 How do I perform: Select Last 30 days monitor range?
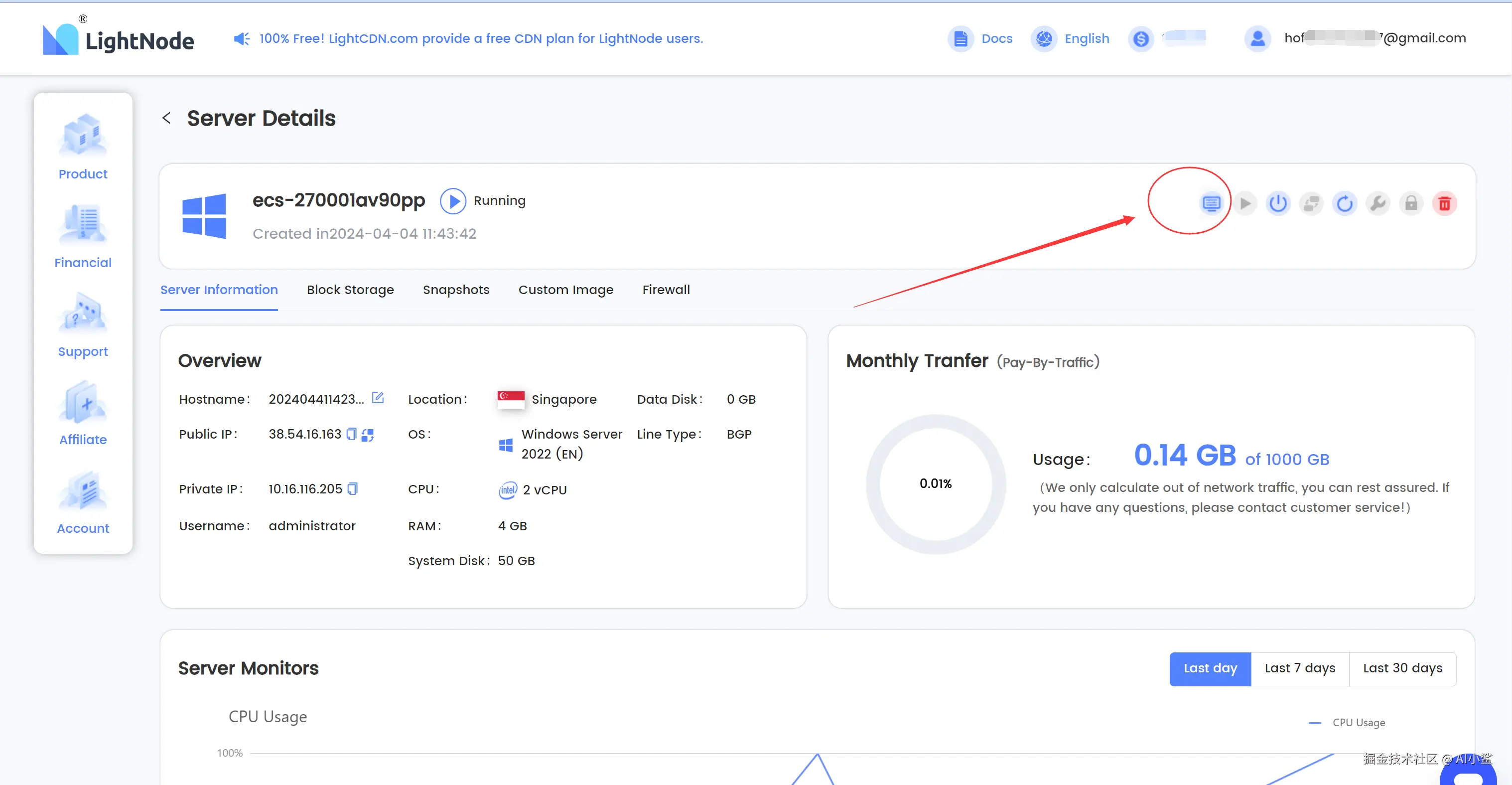[x=1402, y=668]
